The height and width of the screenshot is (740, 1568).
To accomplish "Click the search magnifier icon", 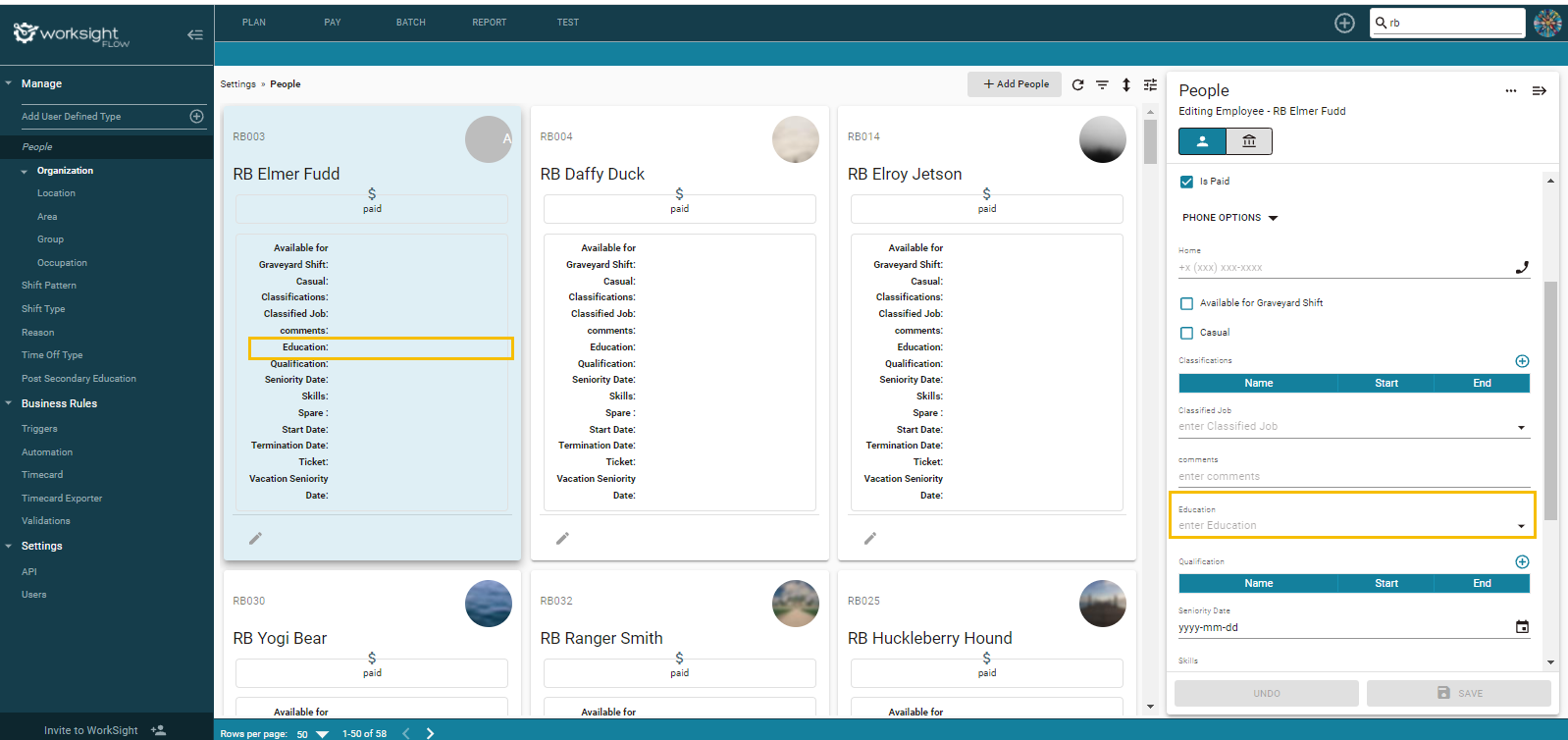I will [x=1382, y=23].
